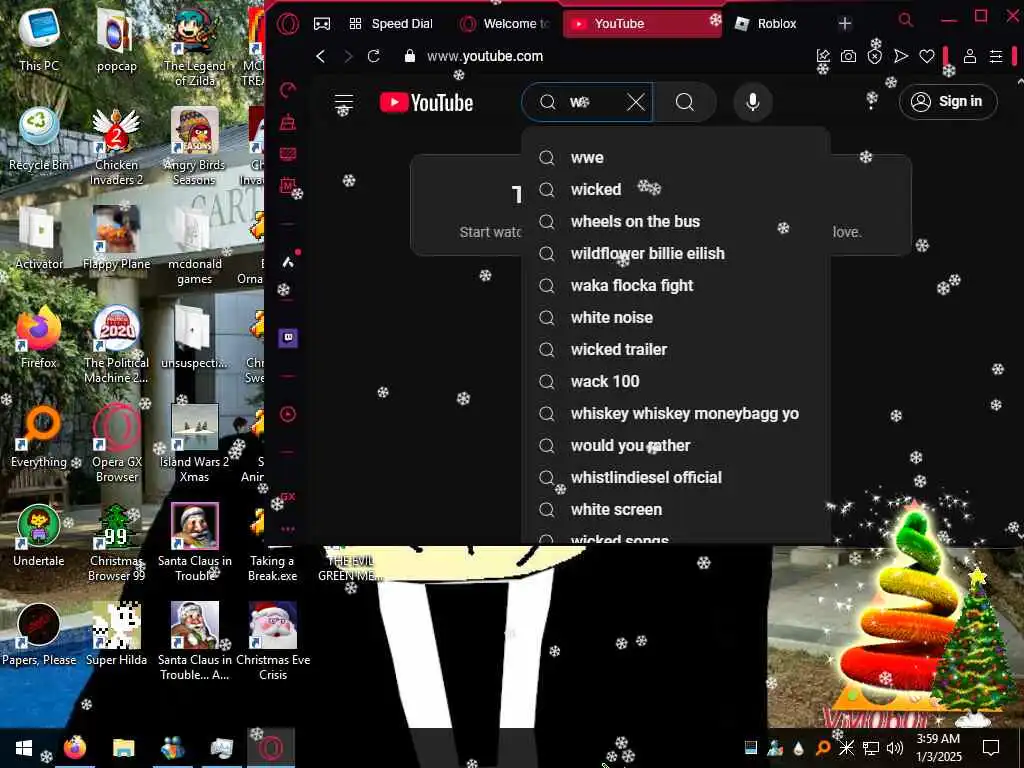Image resolution: width=1024 pixels, height=768 pixels.
Task: Submit search with the magnifier button
Action: click(x=684, y=102)
